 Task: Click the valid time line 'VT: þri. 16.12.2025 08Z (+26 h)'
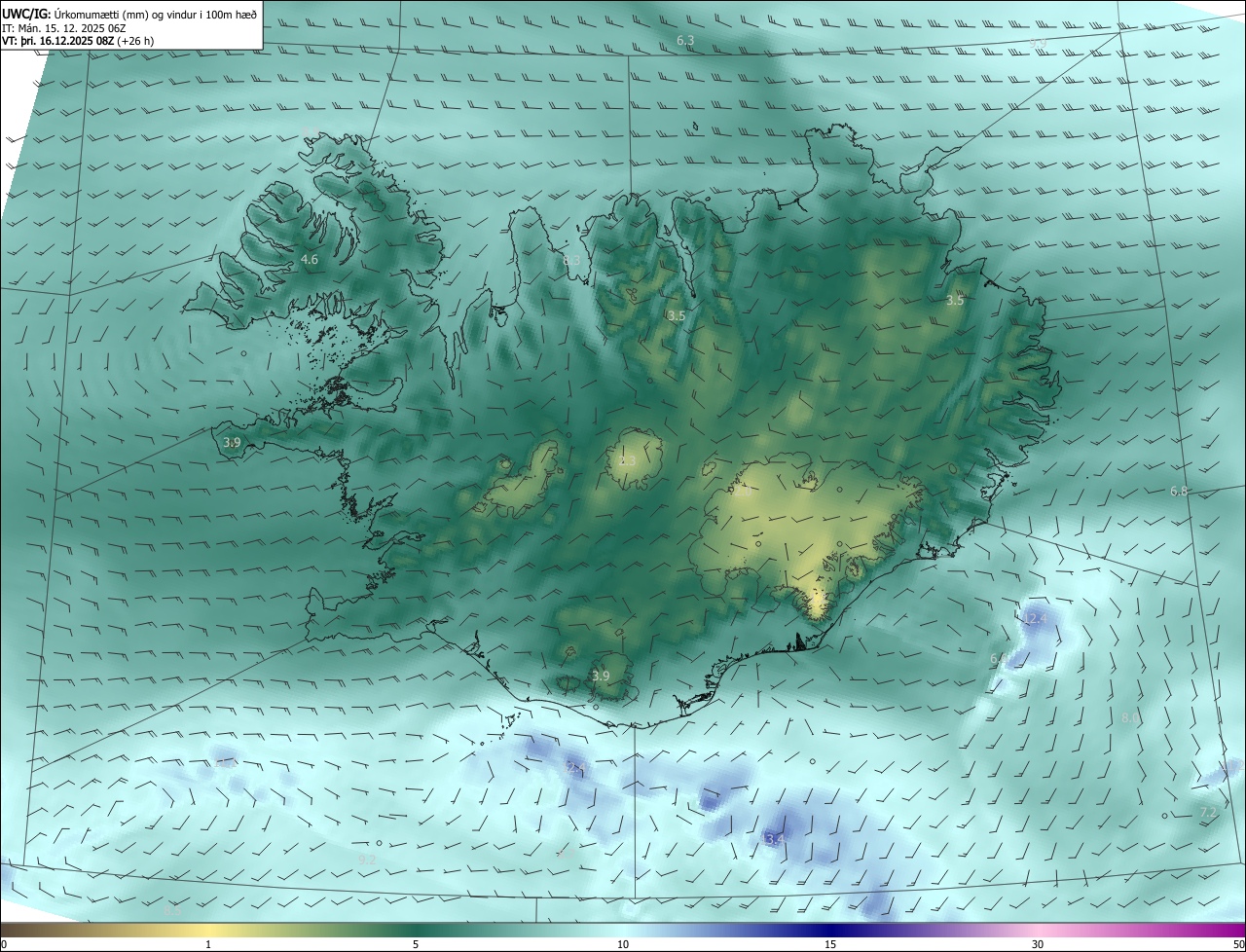pos(78,41)
